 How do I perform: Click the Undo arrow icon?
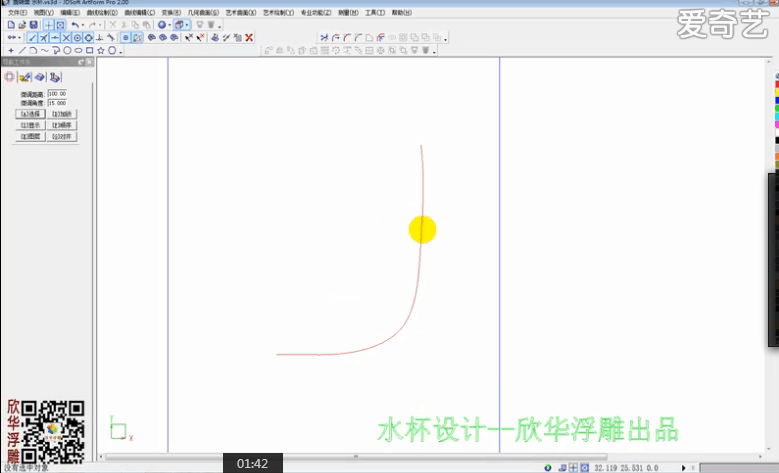[x=75, y=25]
